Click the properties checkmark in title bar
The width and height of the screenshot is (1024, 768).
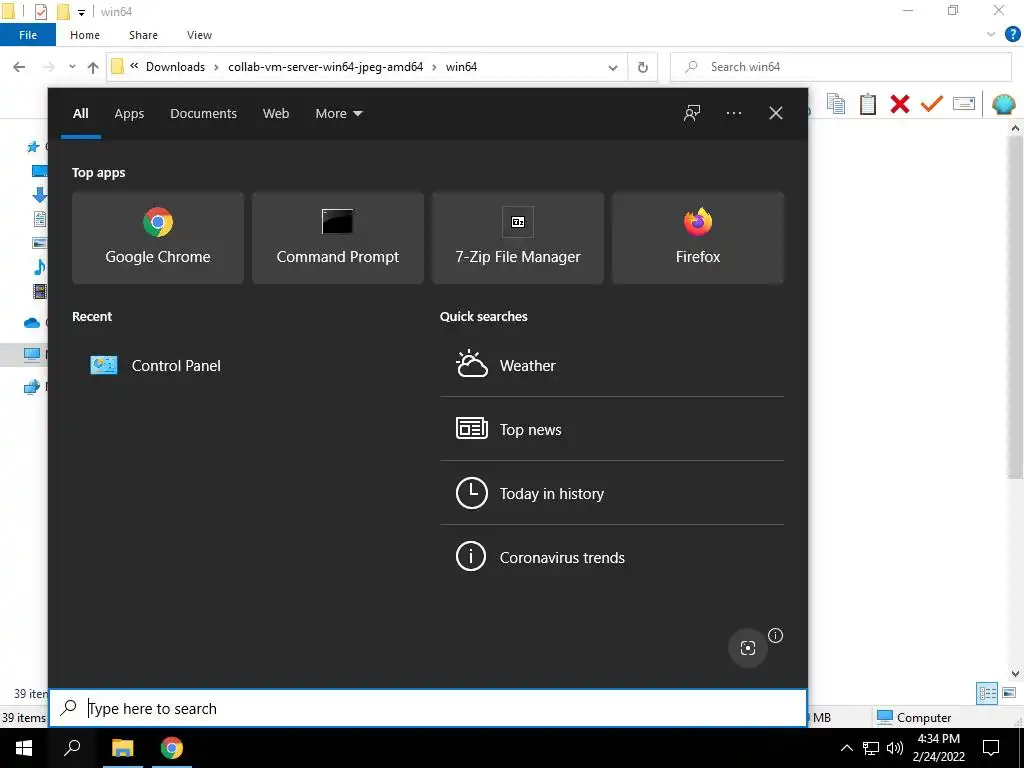[x=40, y=11]
